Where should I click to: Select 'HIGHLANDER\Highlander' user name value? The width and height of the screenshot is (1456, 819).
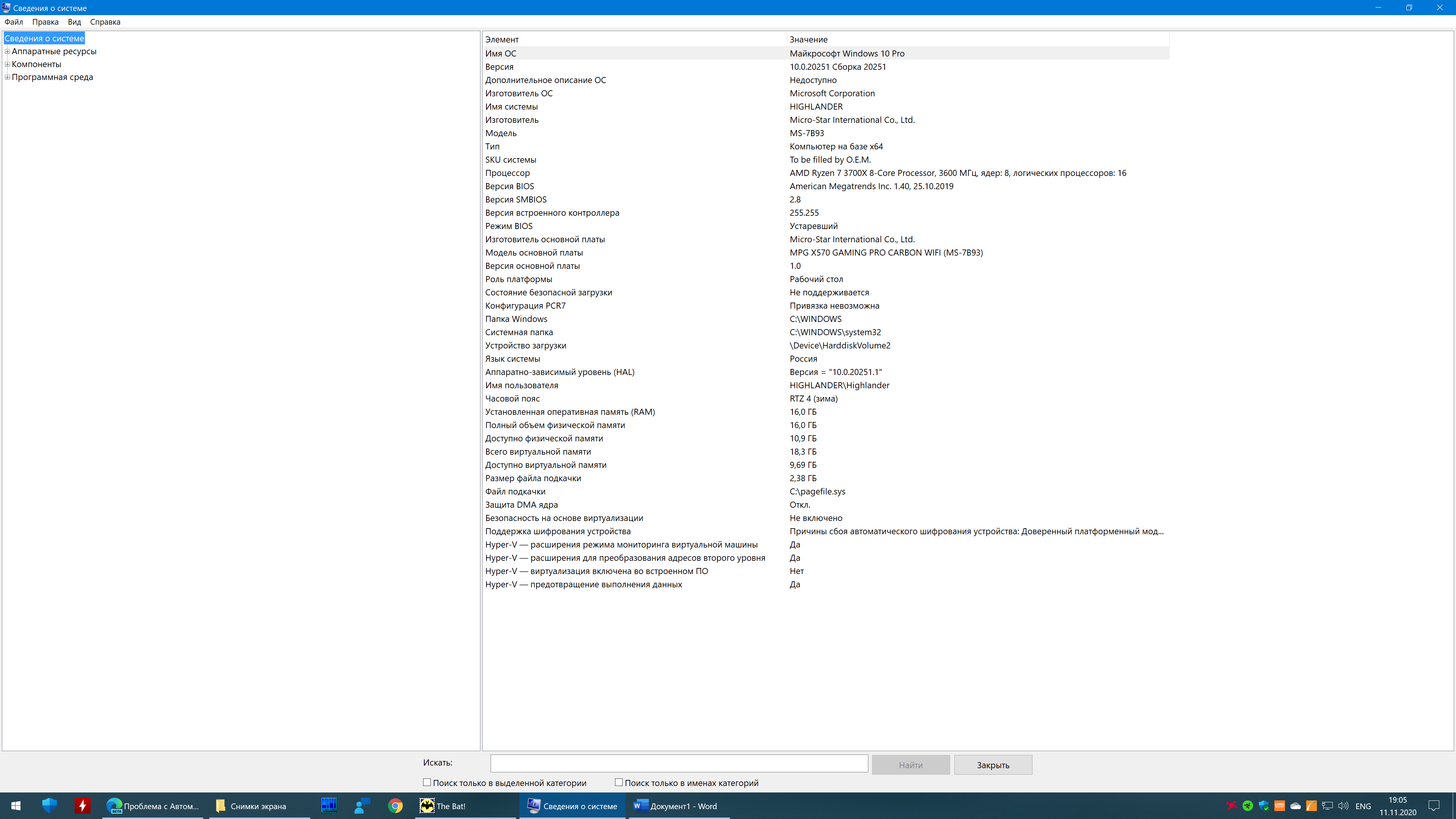[x=839, y=386]
